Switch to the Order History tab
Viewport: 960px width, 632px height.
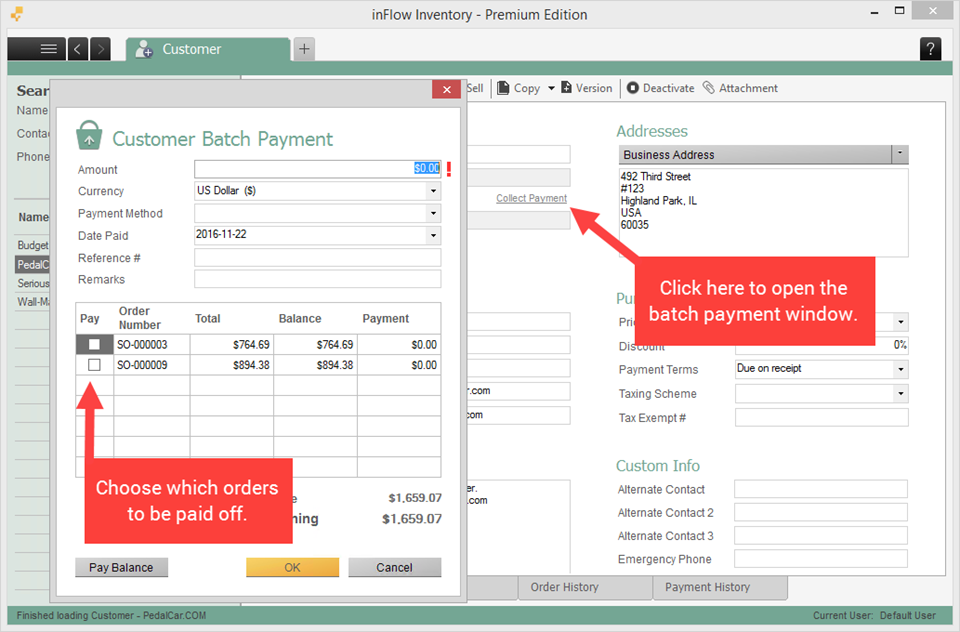click(584, 587)
